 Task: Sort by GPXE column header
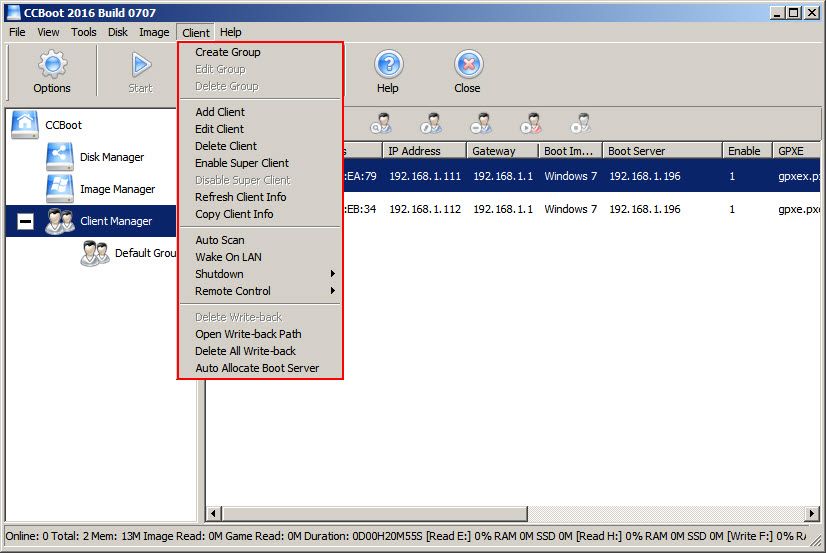[x=796, y=151]
